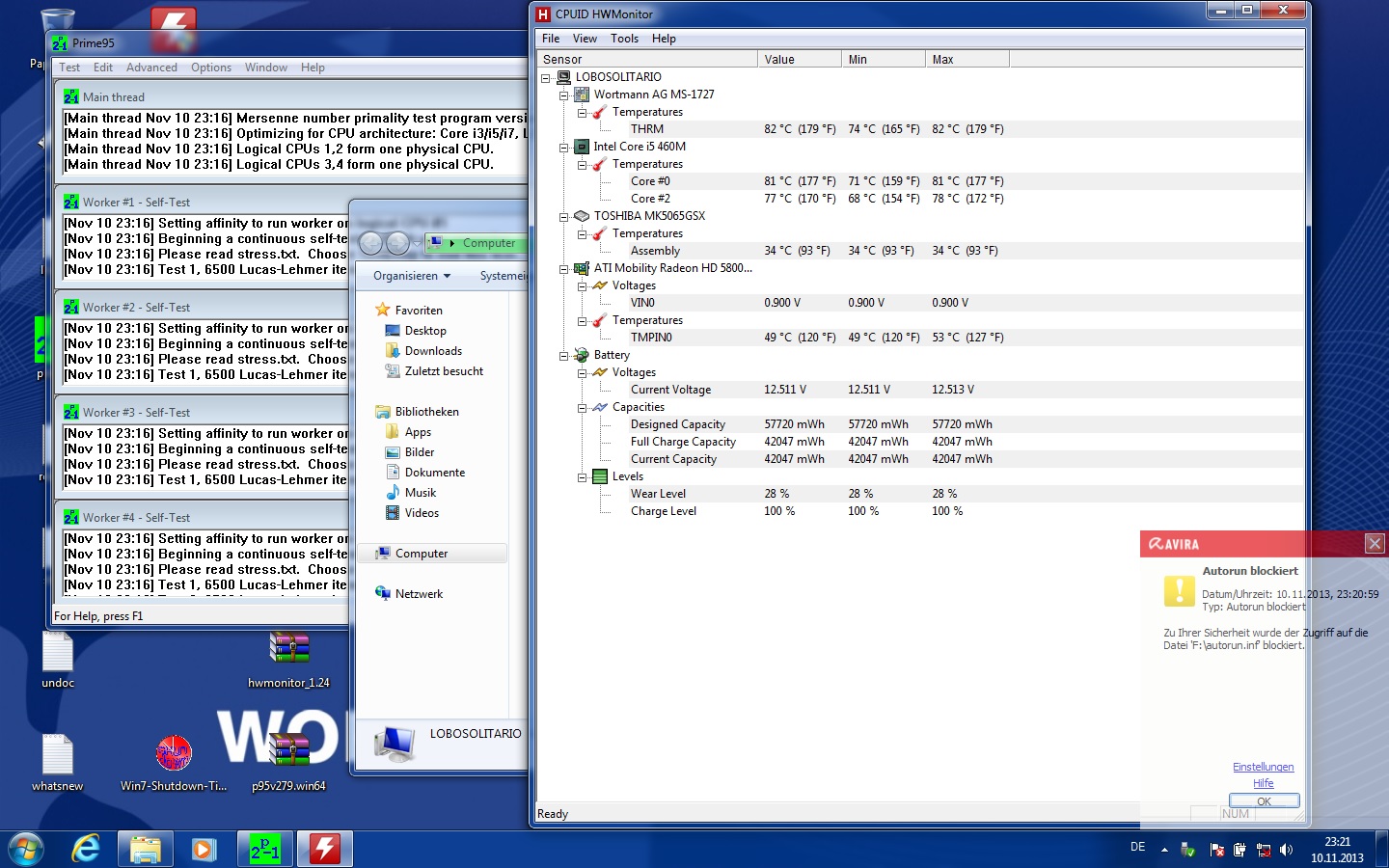Click the HWMonitor taskbar button
This screenshot has width=1389, height=868.
(x=324, y=849)
